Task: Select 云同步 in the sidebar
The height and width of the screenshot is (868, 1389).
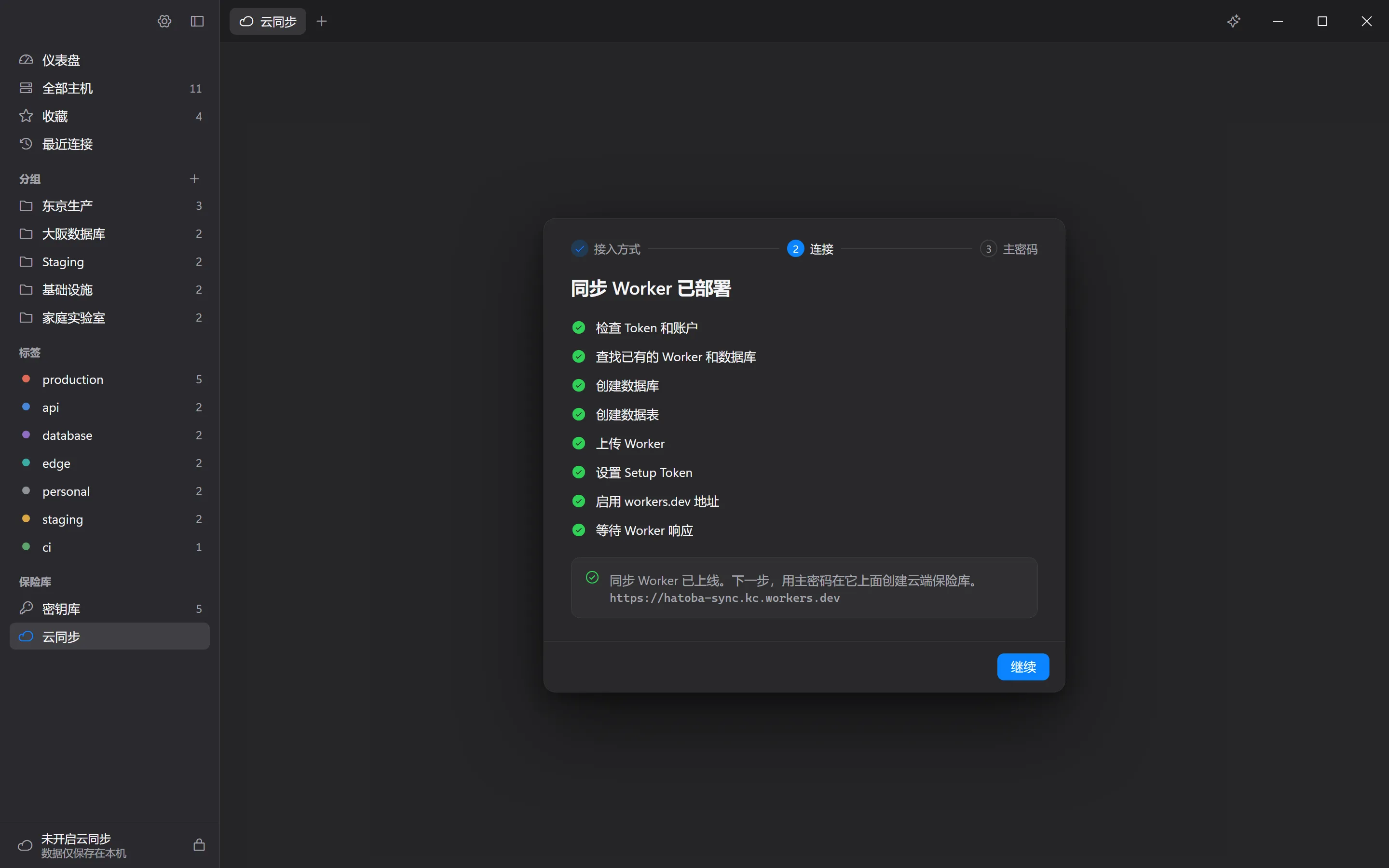Action: pos(109,636)
